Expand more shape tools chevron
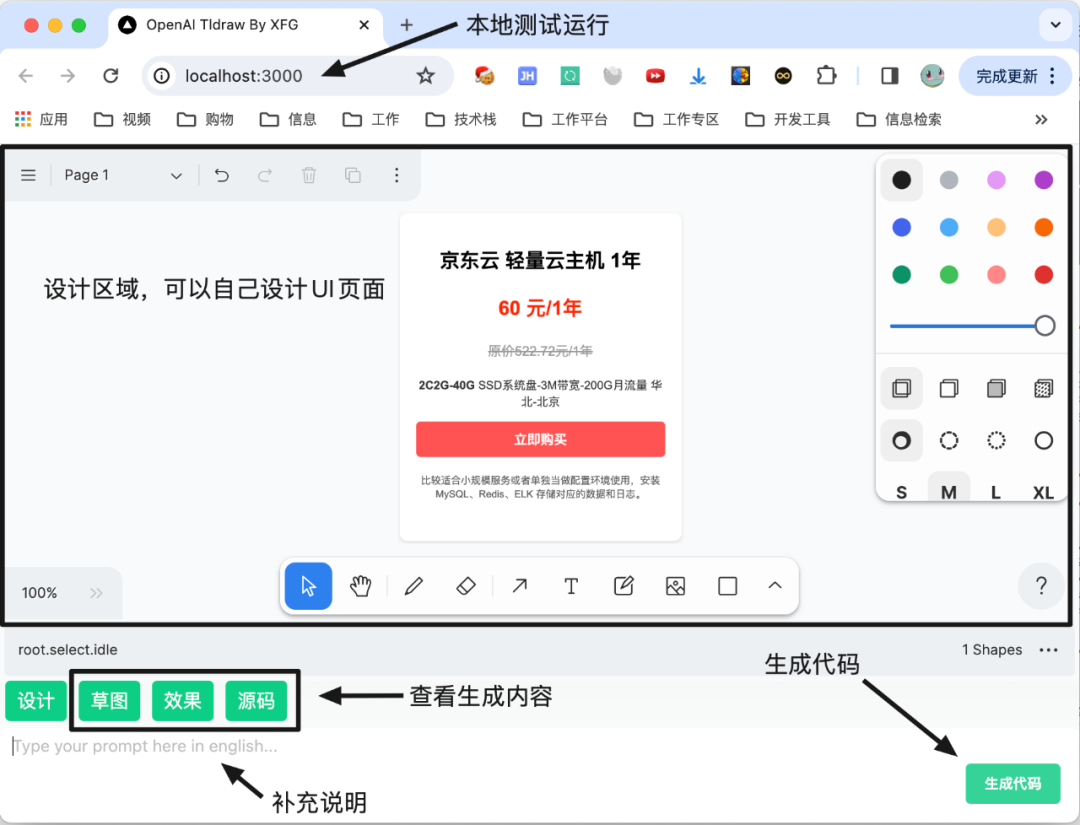Screen dimensions: 1080x825 pyautogui.click(x=775, y=585)
